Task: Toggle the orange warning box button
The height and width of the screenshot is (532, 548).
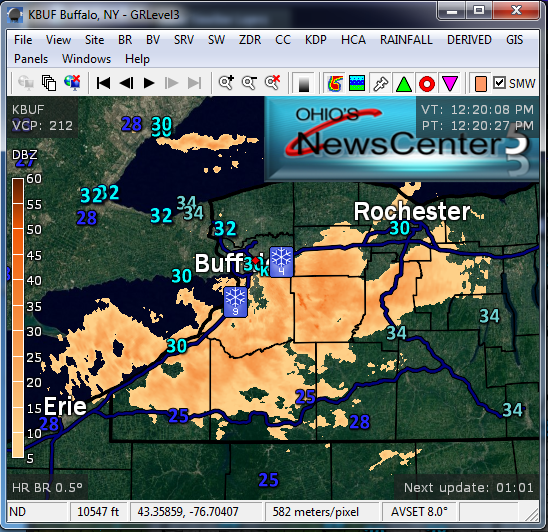Action: [481, 84]
